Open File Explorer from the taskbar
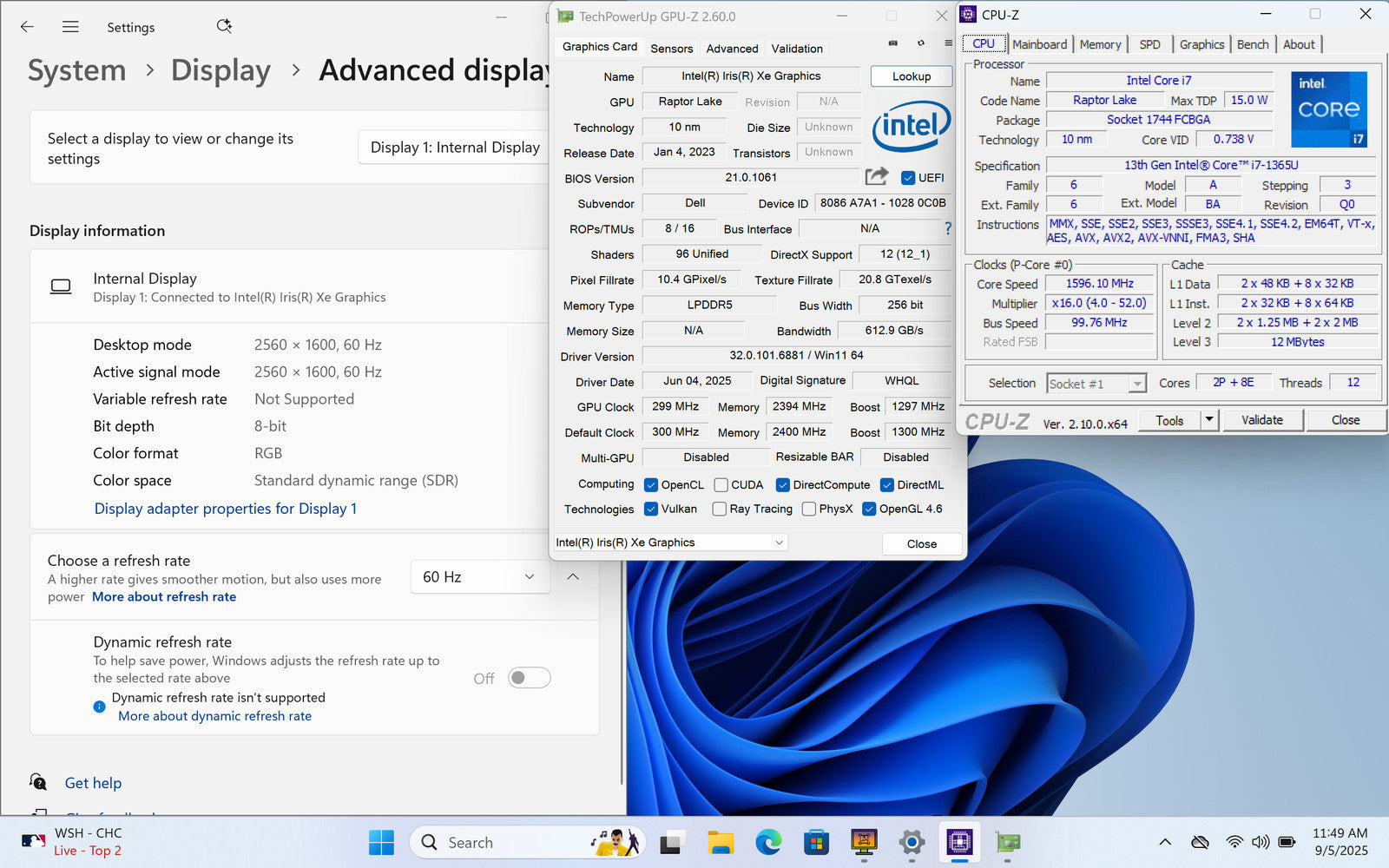Image resolution: width=1389 pixels, height=868 pixels. [x=720, y=842]
